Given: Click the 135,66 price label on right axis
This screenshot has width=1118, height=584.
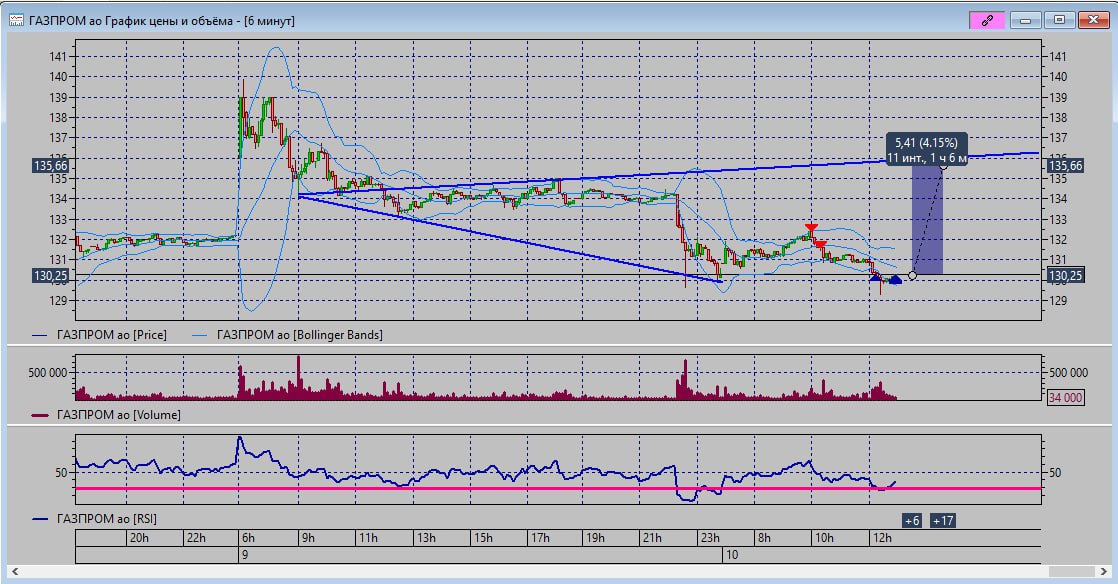Looking at the screenshot, I should pyautogui.click(x=1064, y=165).
